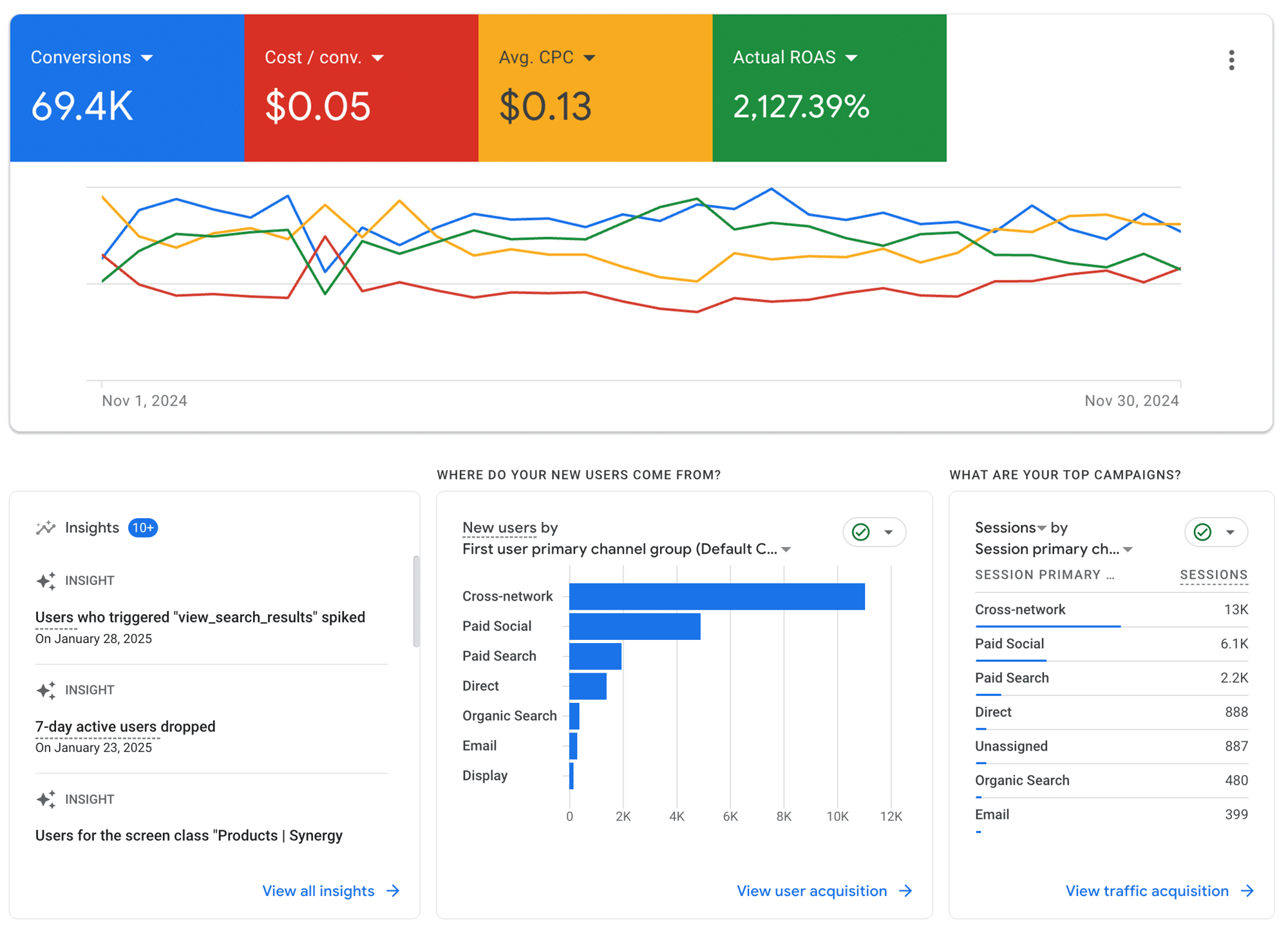This screenshot has width=1288, height=943.
Task: Open the Sessions metric selector dropdown
Action: [x=1041, y=528]
